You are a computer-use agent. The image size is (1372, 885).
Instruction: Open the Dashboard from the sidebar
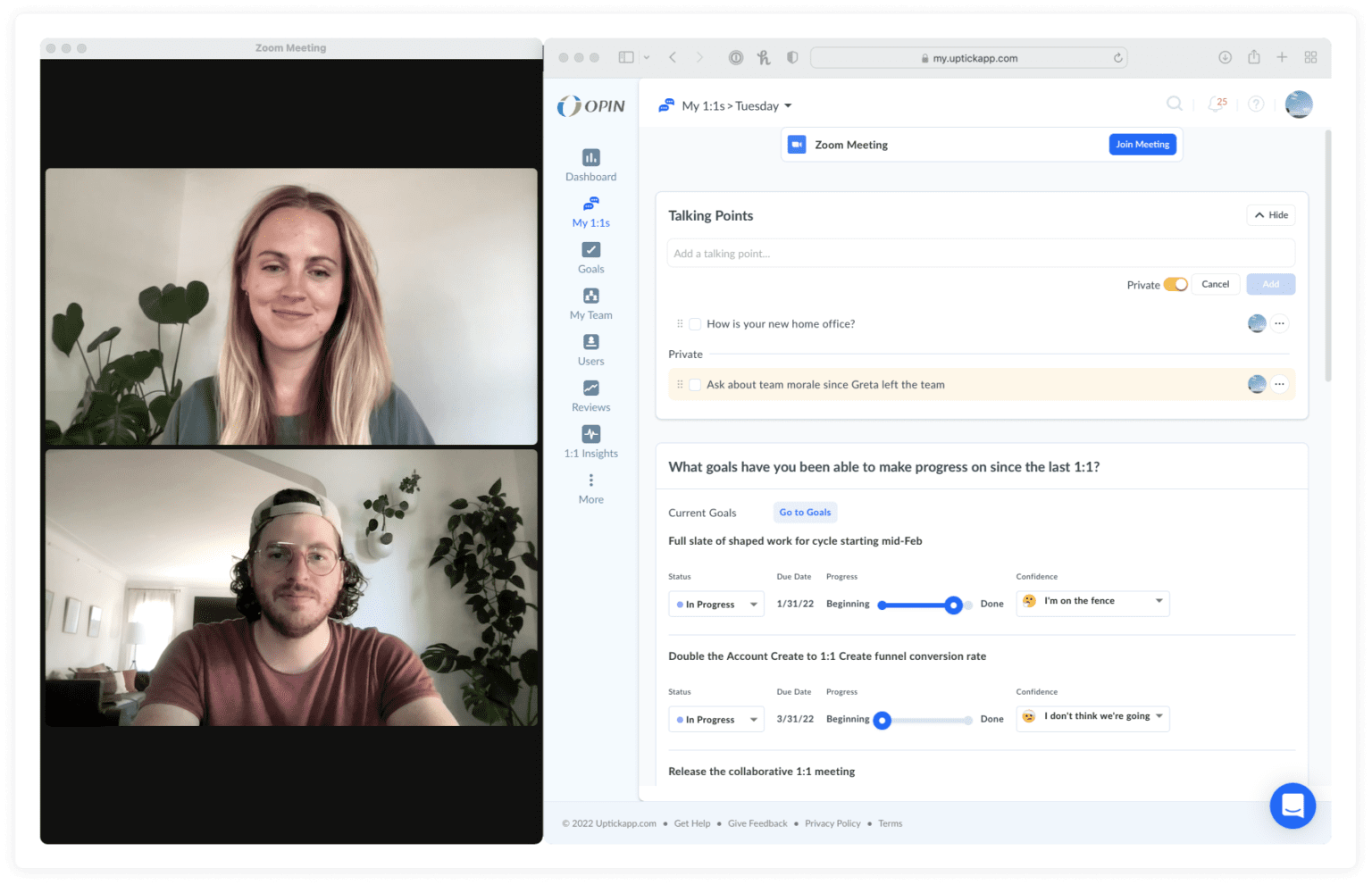pos(590,165)
